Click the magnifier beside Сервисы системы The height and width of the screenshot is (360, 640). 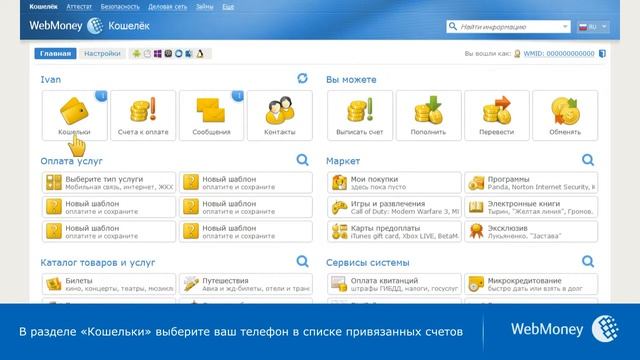pos(588,261)
